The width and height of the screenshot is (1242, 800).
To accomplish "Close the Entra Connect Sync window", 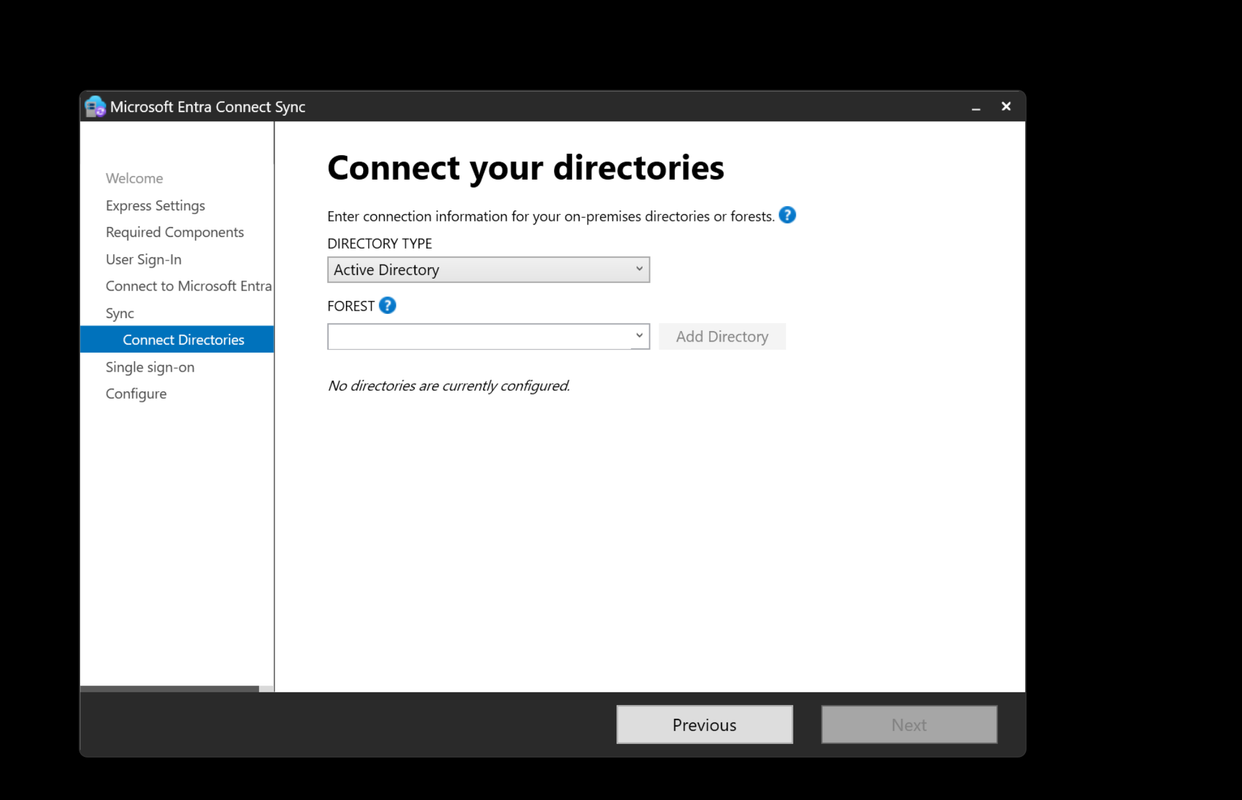I will [x=1006, y=106].
